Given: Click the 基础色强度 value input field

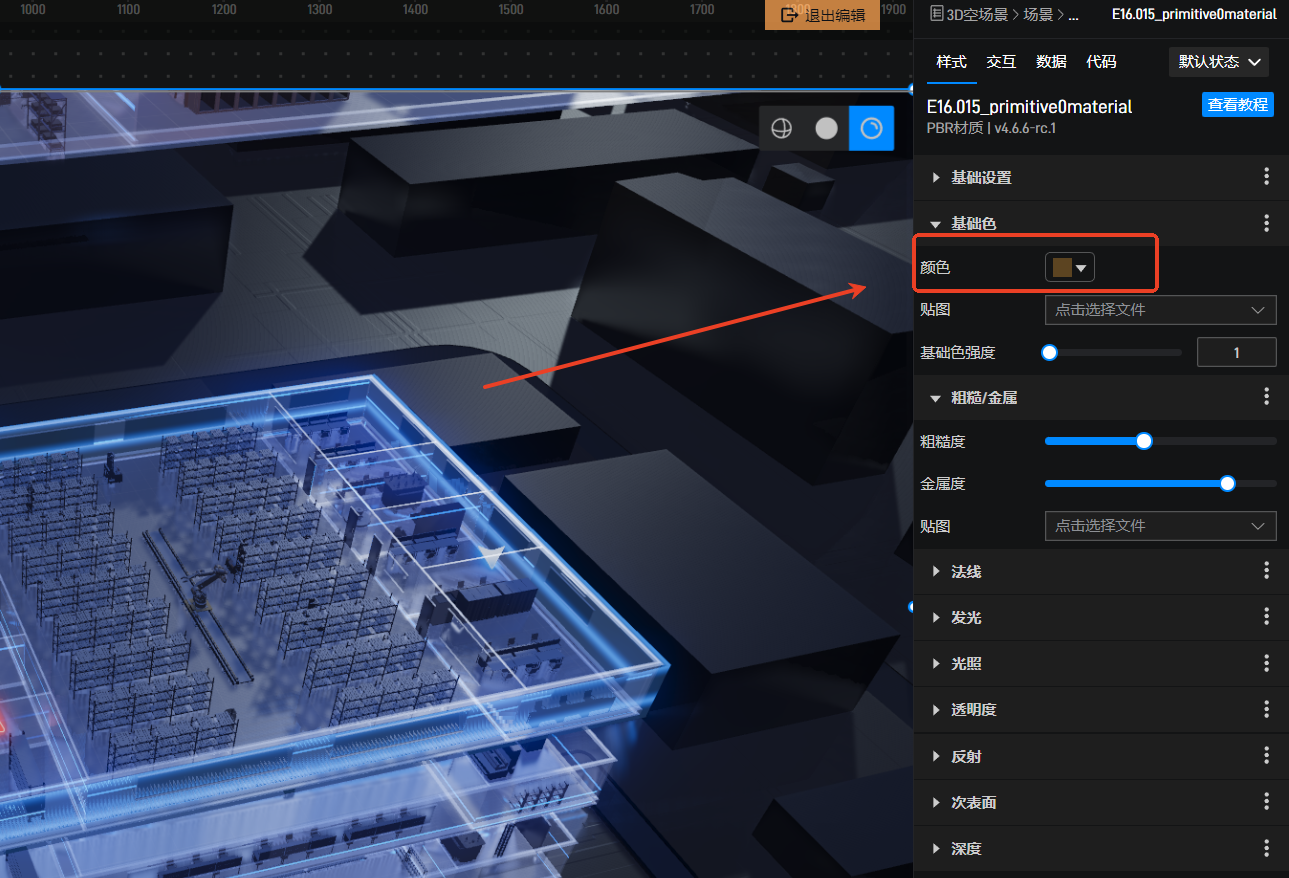Looking at the screenshot, I should click(1236, 352).
